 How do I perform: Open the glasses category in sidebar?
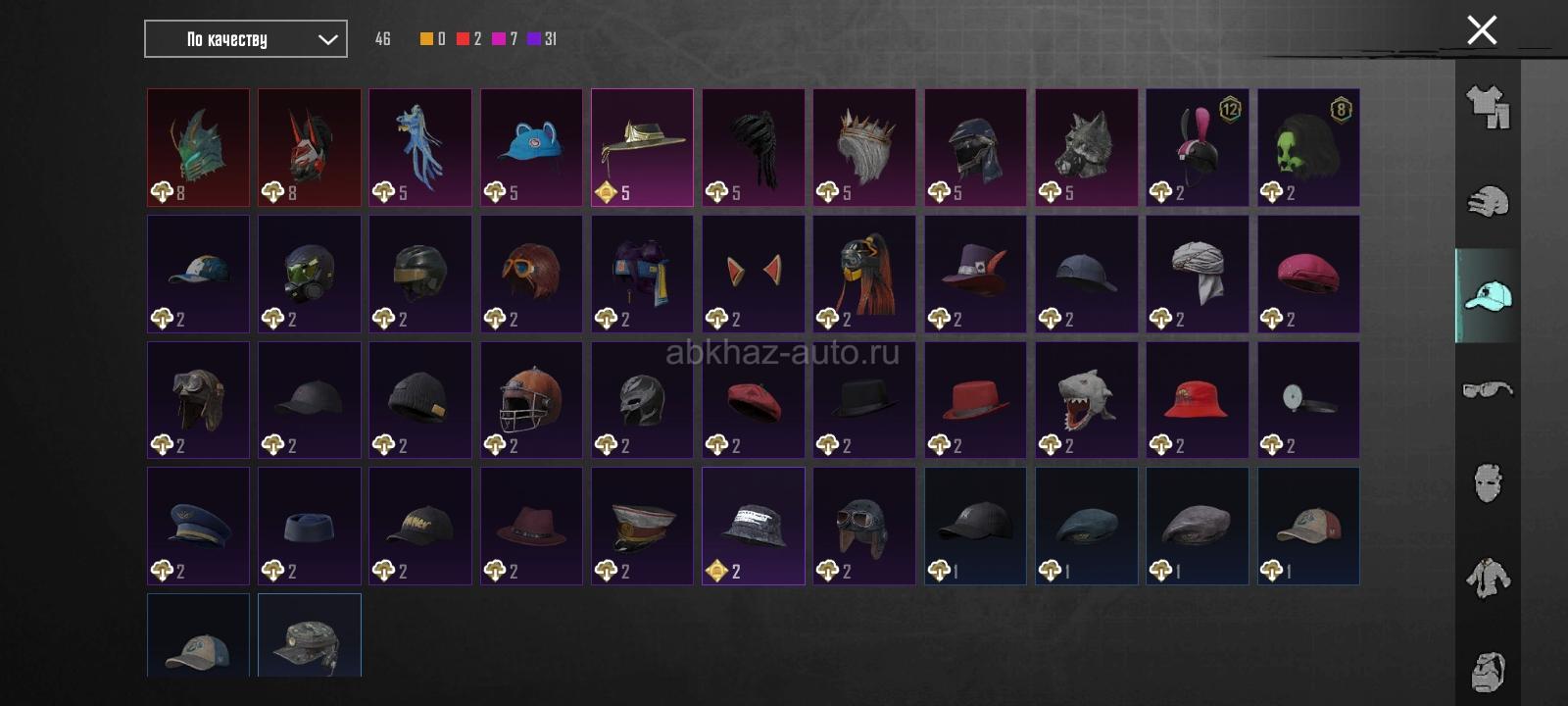point(1488,389)
